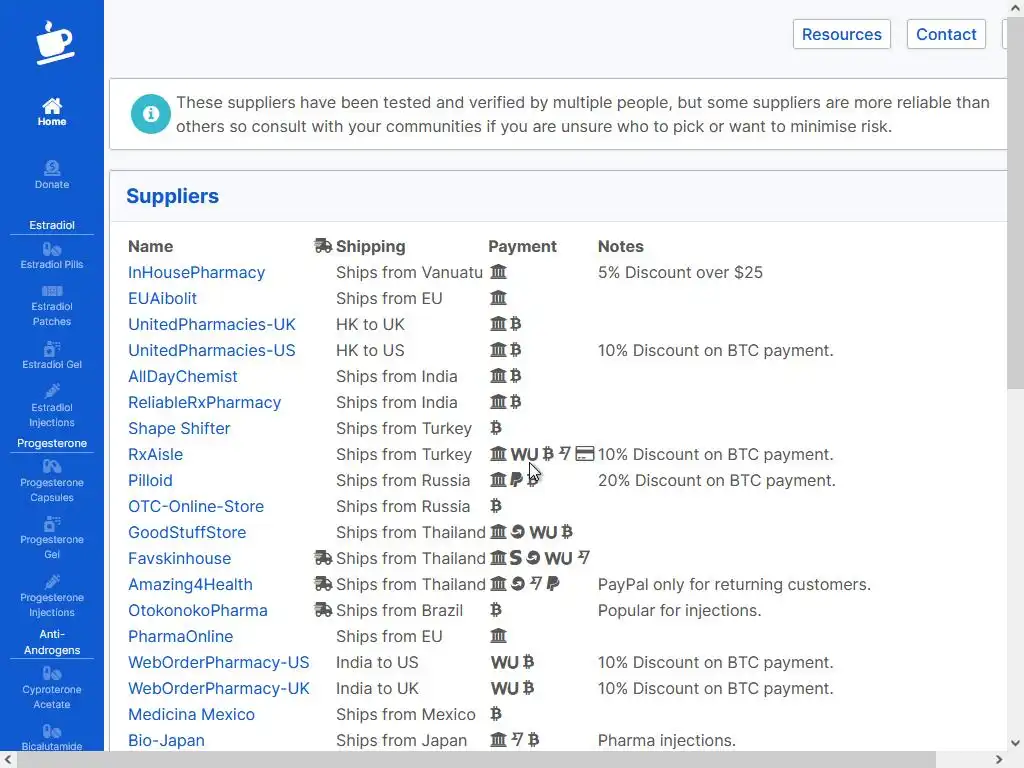The height and width of the screenshot is (768, 1024).
Task: Open Estradiol Gel in sidebar
Action: (52, 356)
